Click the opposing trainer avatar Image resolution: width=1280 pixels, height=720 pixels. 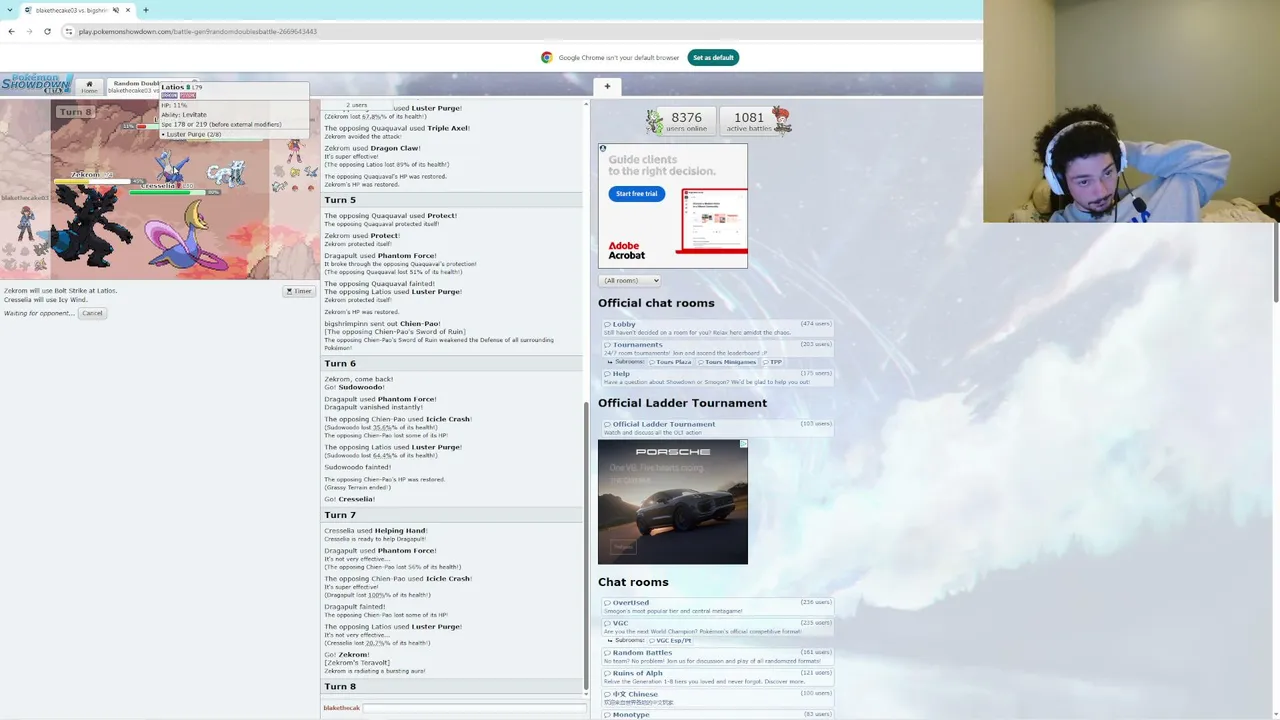(295, 152)
